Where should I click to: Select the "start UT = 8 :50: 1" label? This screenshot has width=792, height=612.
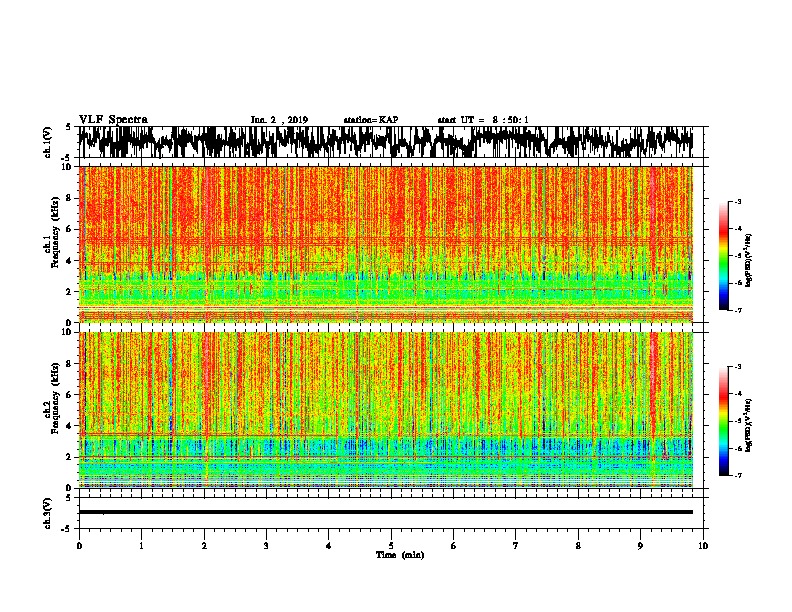tap(483, 120)
